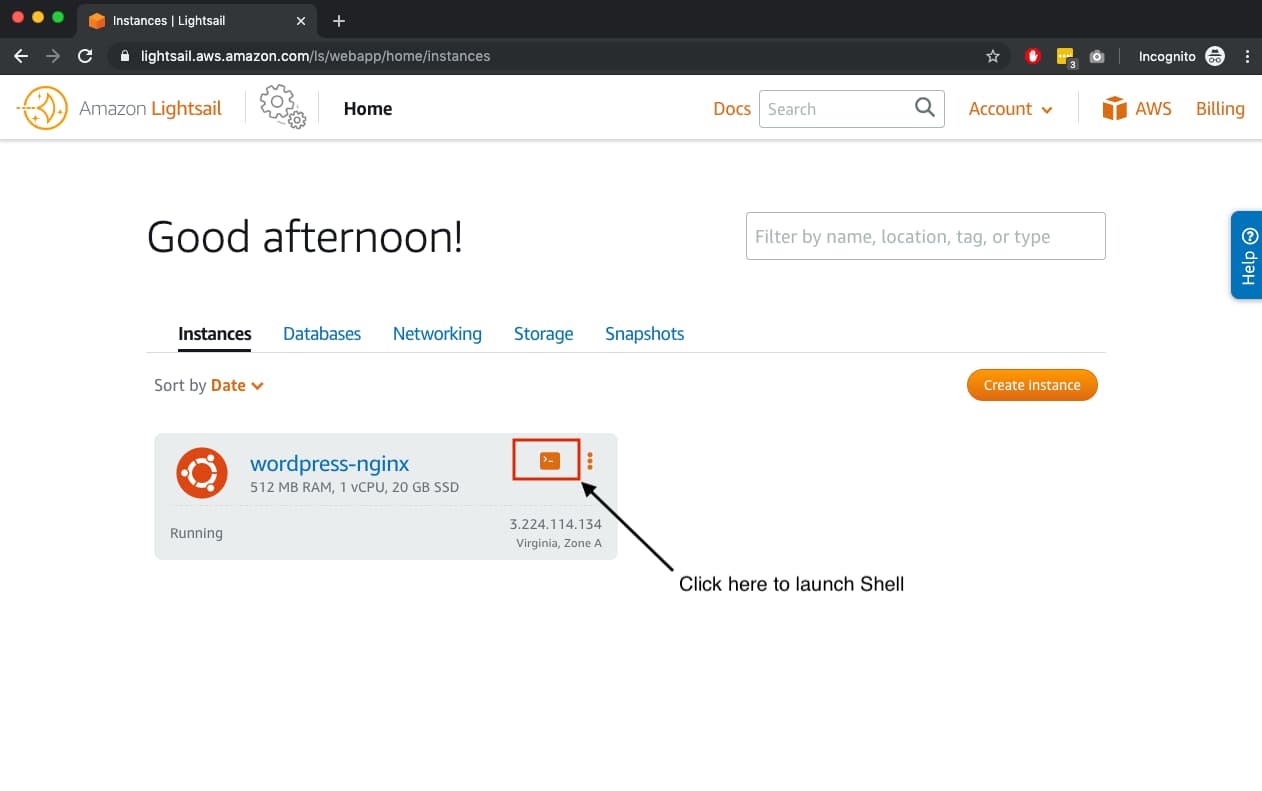Click the IP address 3.224.114.134
This screenshot has width=1262, height=791.
pyautogui.click(x=555, y=524)
